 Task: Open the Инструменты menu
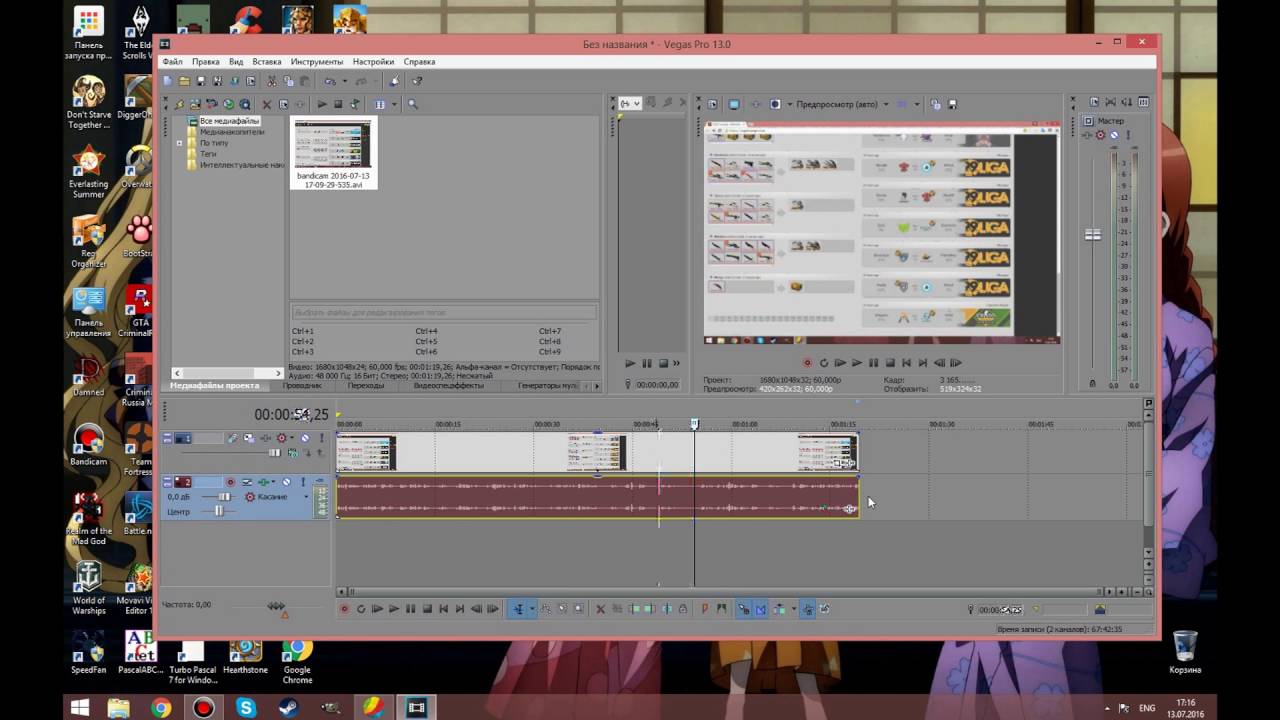click(x=317, y=61)
